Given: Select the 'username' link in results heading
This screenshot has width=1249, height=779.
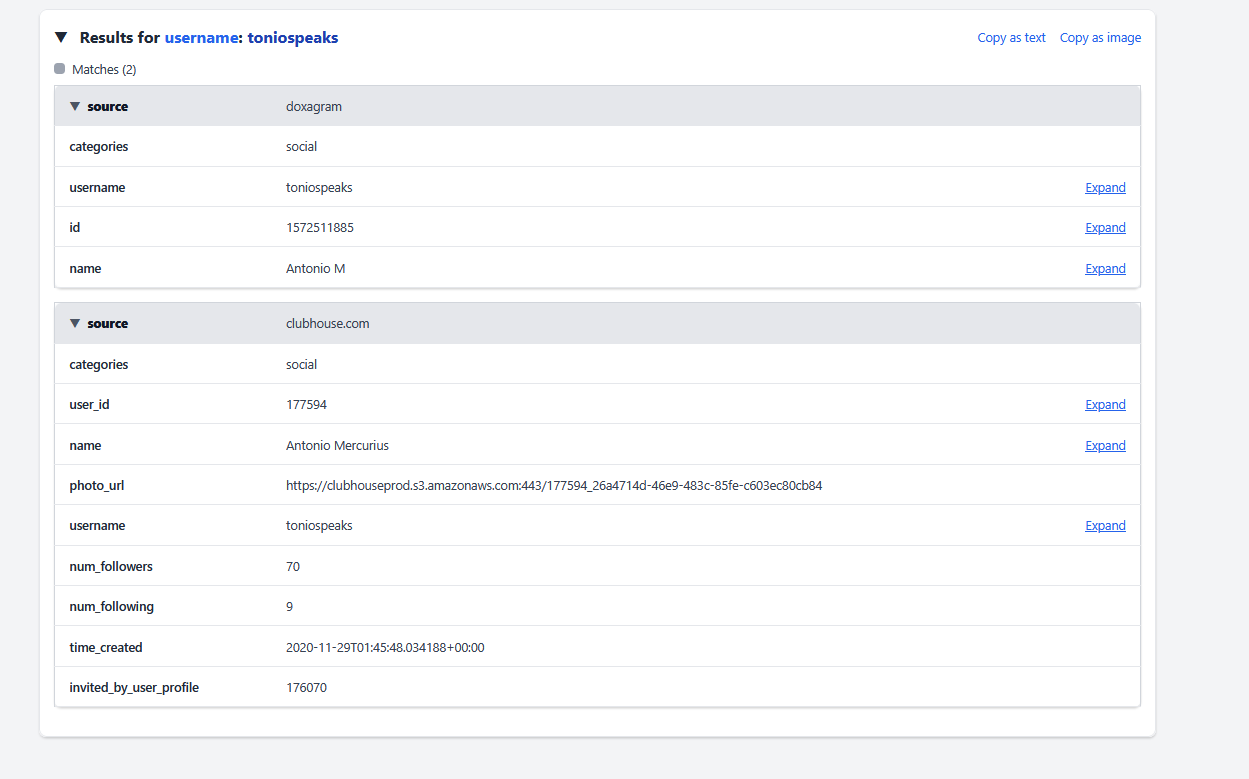Looking at the screenshot, I should click(x=200, y=38).
